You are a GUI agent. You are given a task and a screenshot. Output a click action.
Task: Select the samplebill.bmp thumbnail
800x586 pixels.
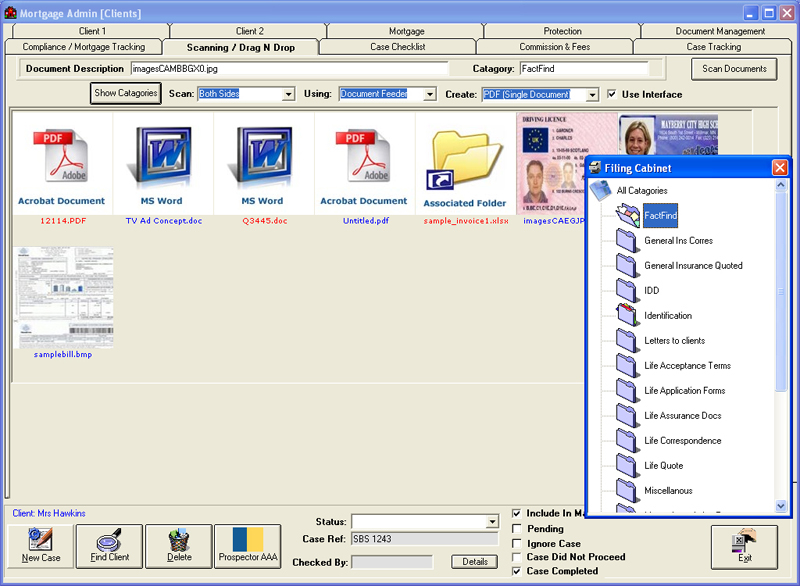63,299
